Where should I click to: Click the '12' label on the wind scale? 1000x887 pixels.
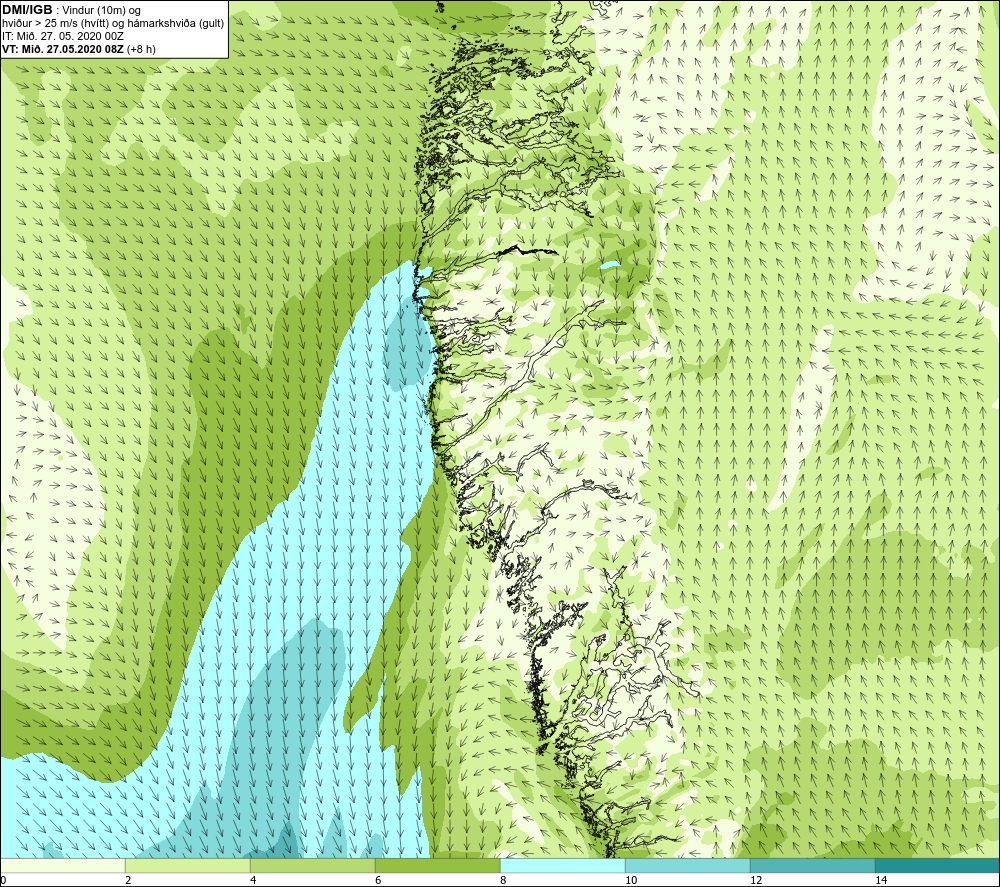pyautogui.click(x=756, y=881)
